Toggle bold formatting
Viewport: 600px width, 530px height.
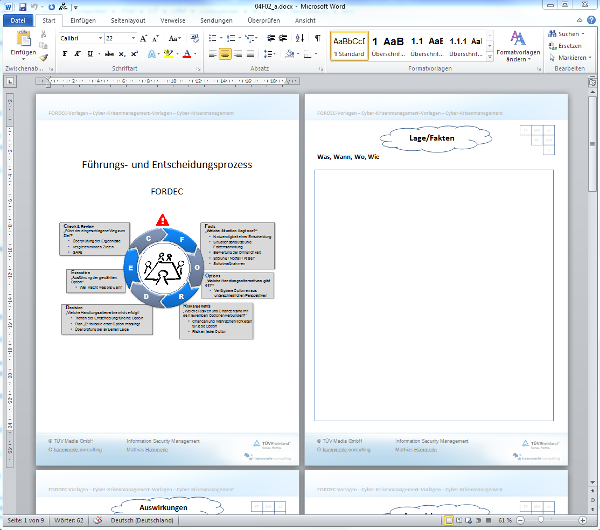[65, 54]
